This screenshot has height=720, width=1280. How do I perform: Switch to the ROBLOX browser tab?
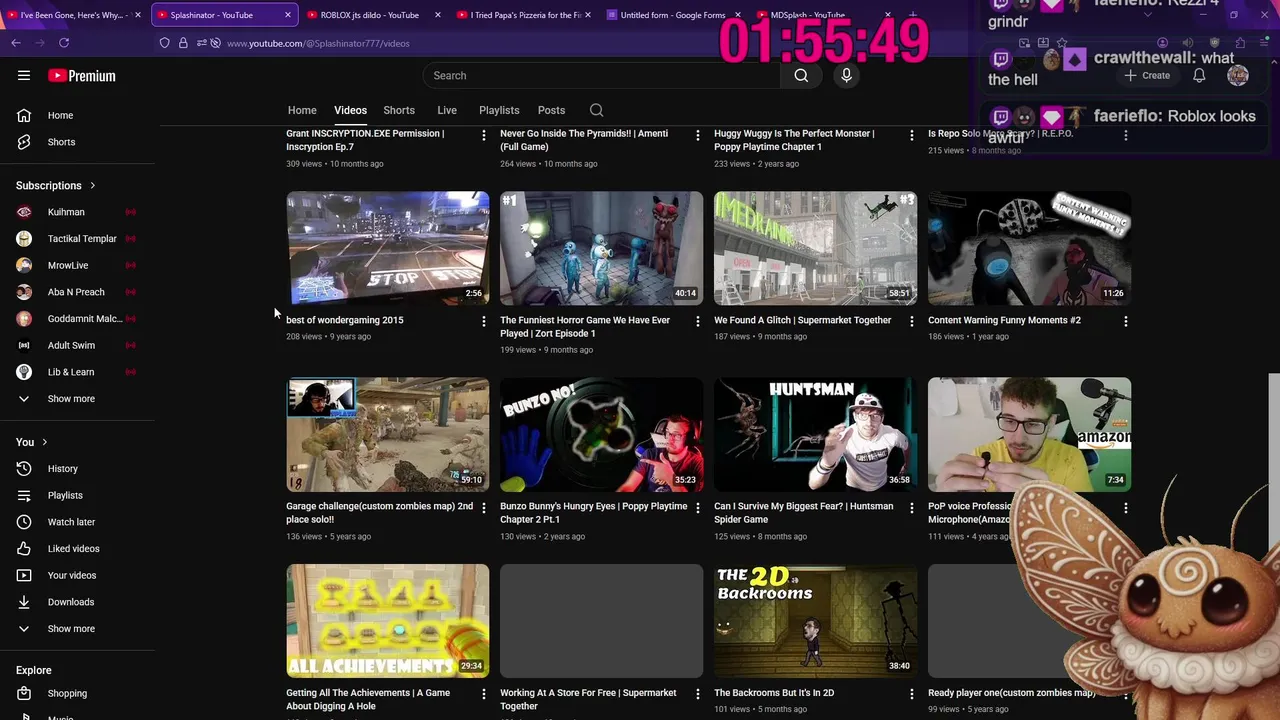[371, 15]
